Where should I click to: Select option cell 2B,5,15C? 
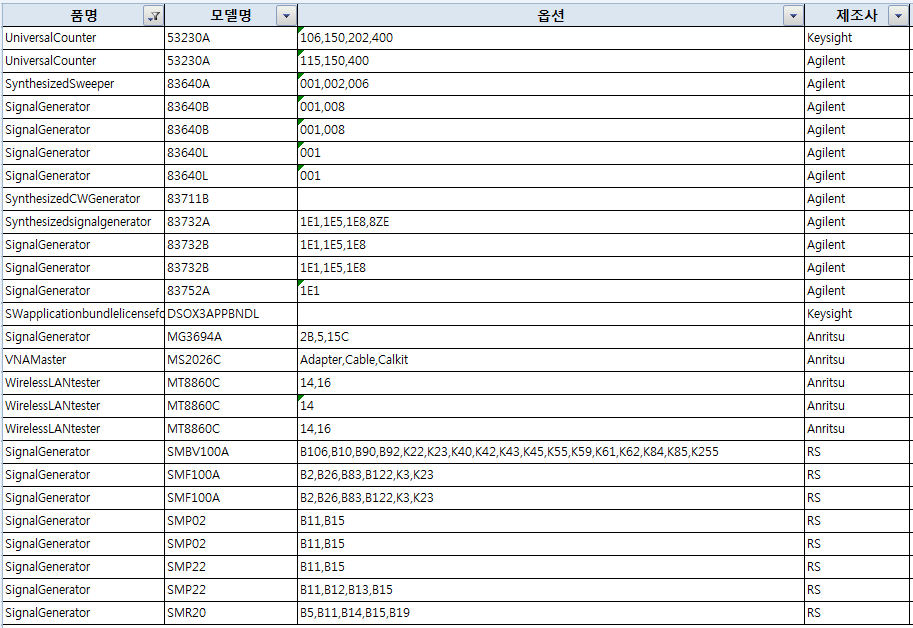[324, 337]
